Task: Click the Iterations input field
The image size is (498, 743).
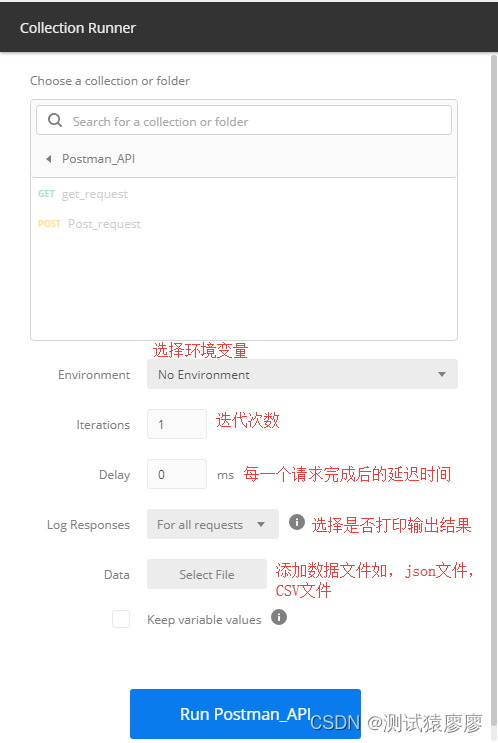Action: tap(177, 424)
